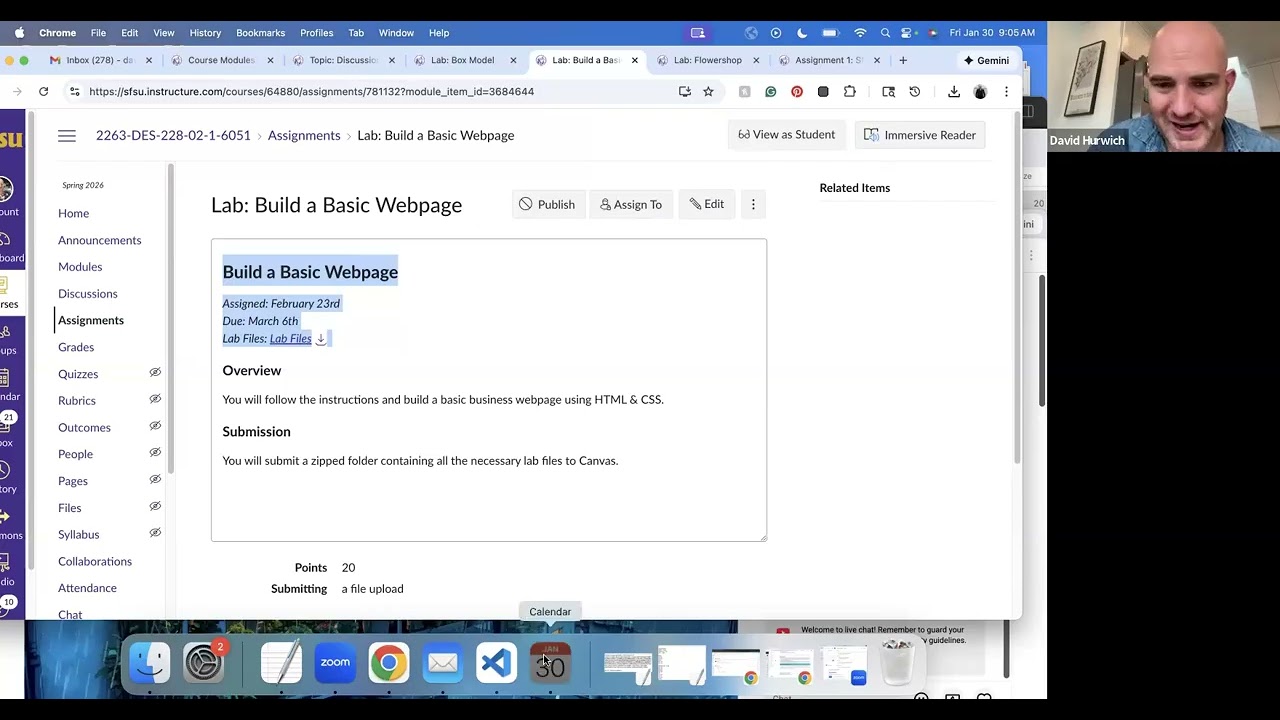Open Visual Studio Code from the Dock
The height and width of the screenshot is (720, 1280).
(x=496, y=662)
